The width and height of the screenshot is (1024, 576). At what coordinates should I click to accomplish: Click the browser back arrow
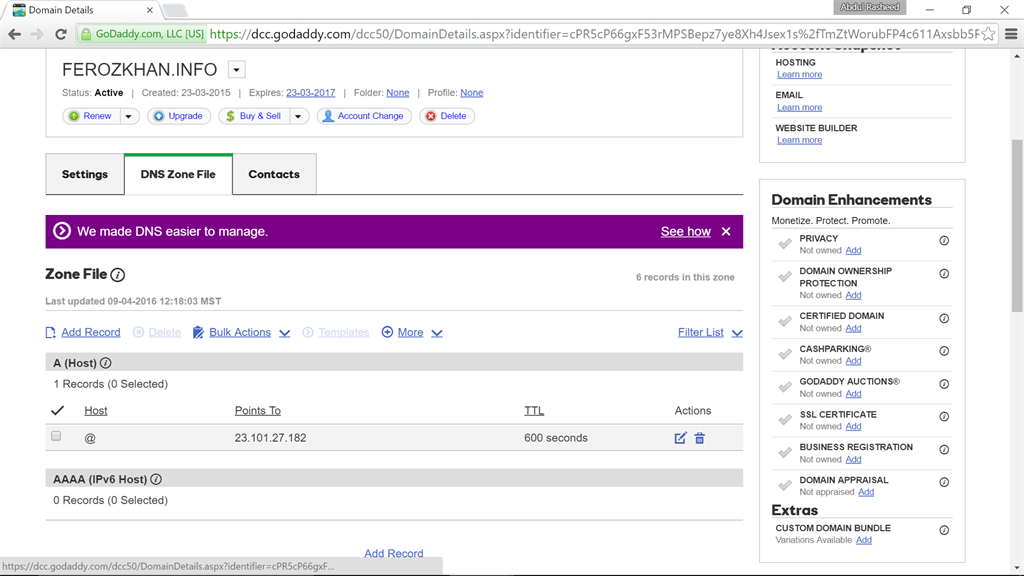[14, 34]
